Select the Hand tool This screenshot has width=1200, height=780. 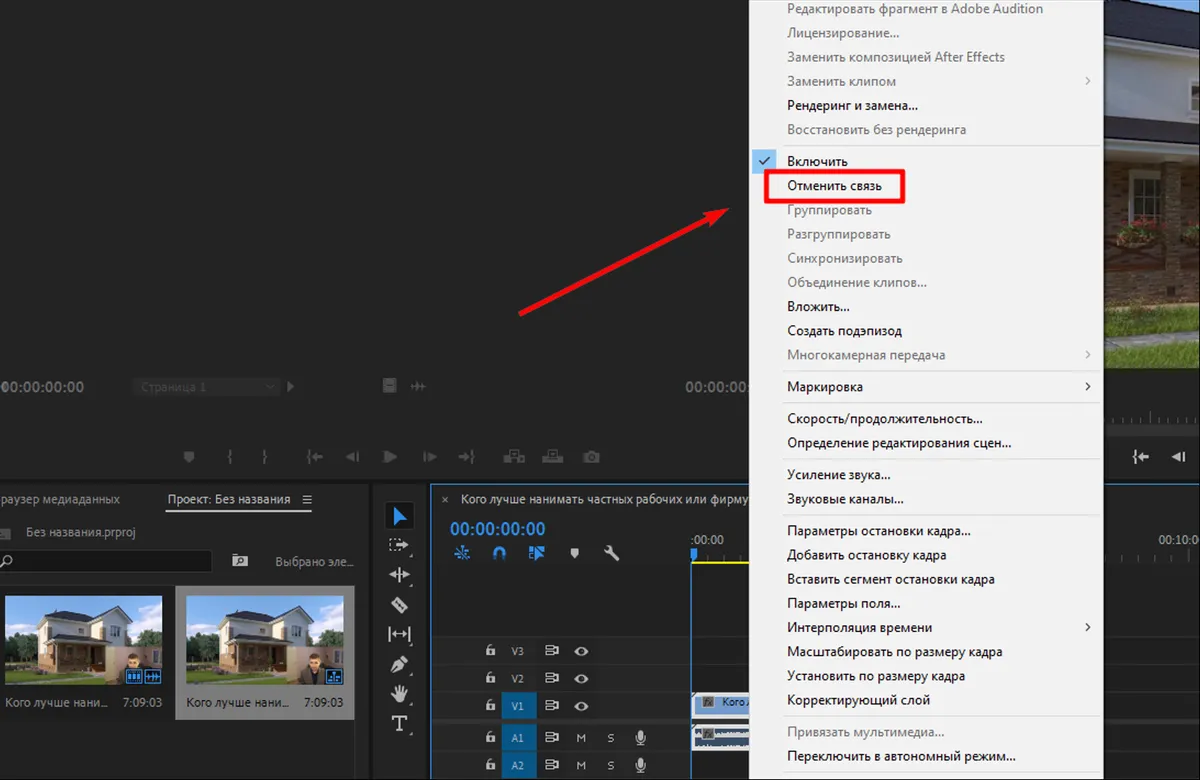(399, 693)
